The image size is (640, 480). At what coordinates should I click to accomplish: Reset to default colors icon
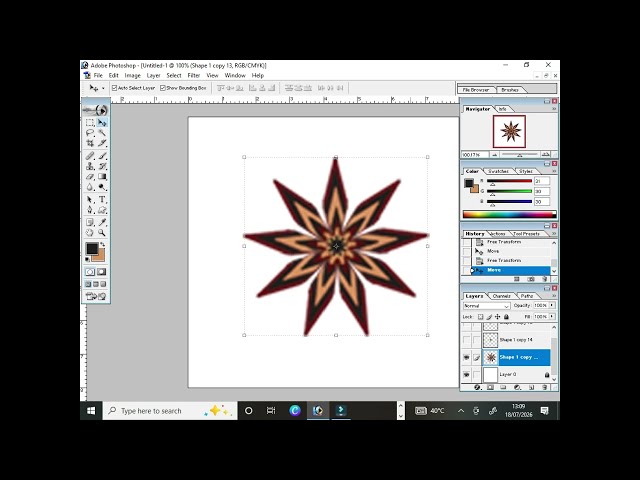coord(88,260)
